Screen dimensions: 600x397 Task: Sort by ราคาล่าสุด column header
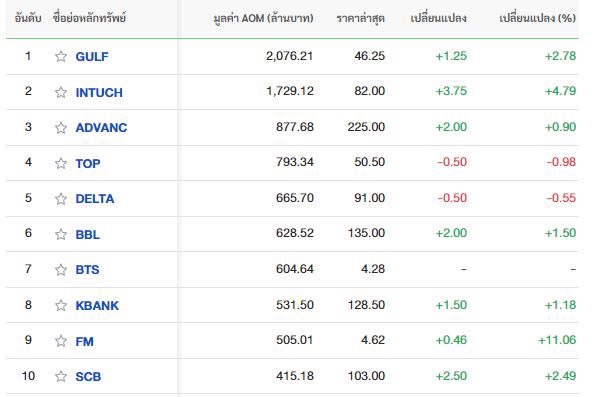(x=360, y=18)
